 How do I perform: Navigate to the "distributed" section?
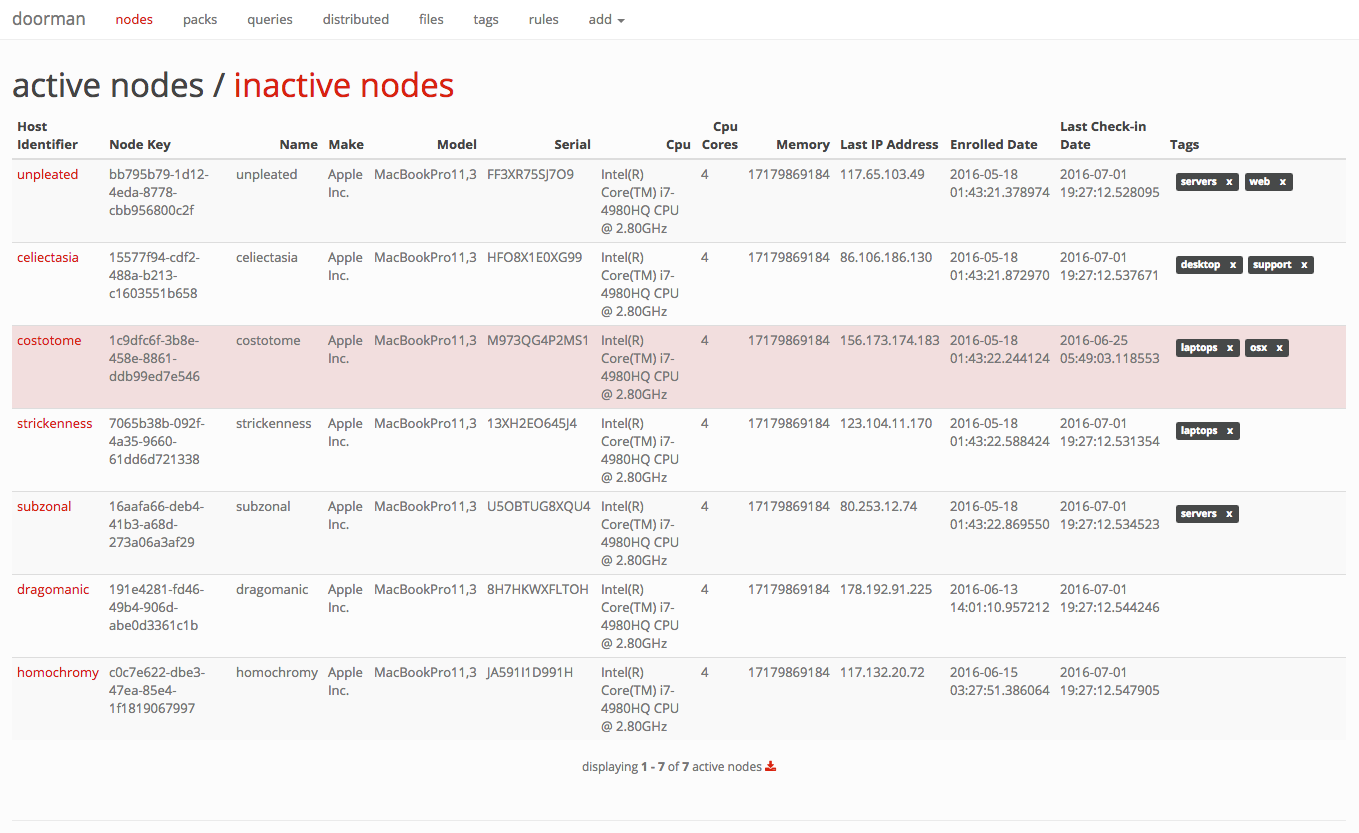[355, 19]
